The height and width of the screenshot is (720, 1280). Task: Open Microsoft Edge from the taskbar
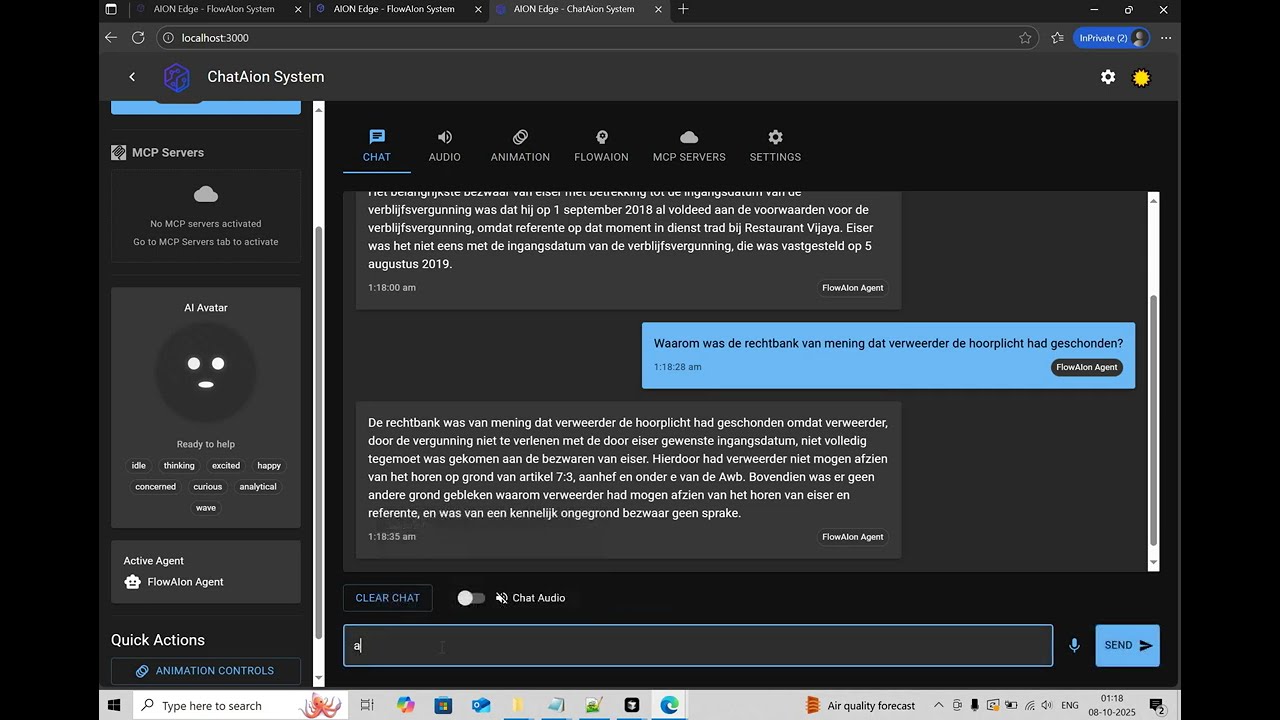point(669,706)
